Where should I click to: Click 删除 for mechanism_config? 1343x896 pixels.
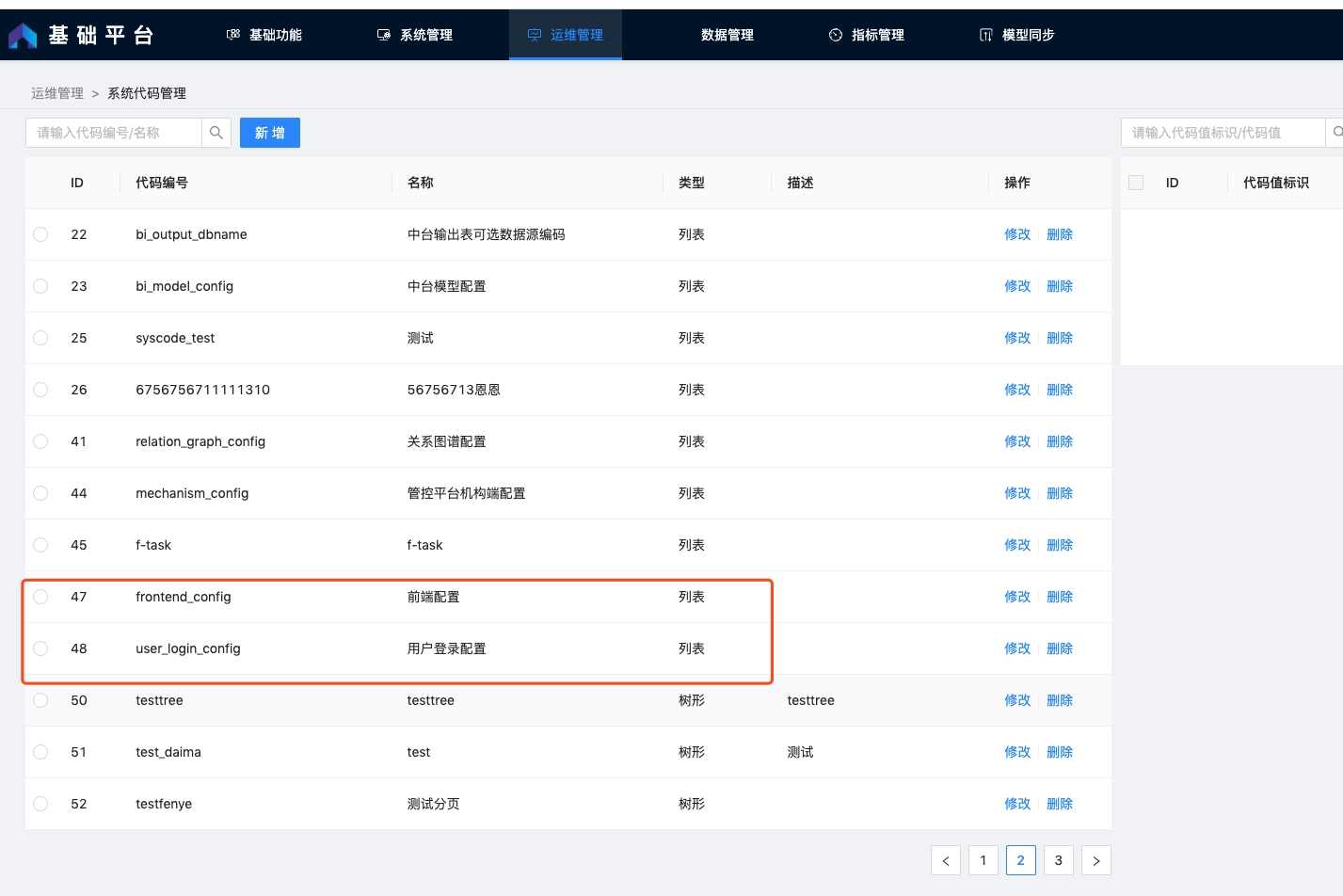[1060, 493]
